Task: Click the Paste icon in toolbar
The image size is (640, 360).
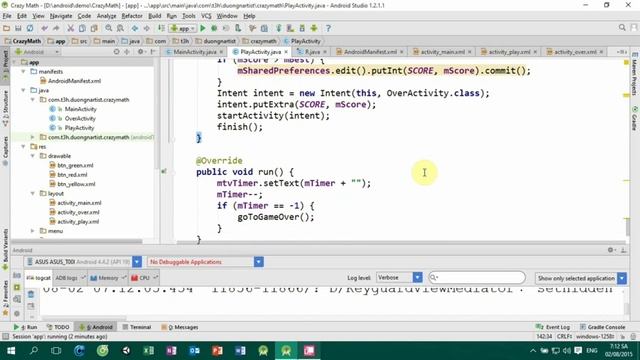Action: [94, 28]
